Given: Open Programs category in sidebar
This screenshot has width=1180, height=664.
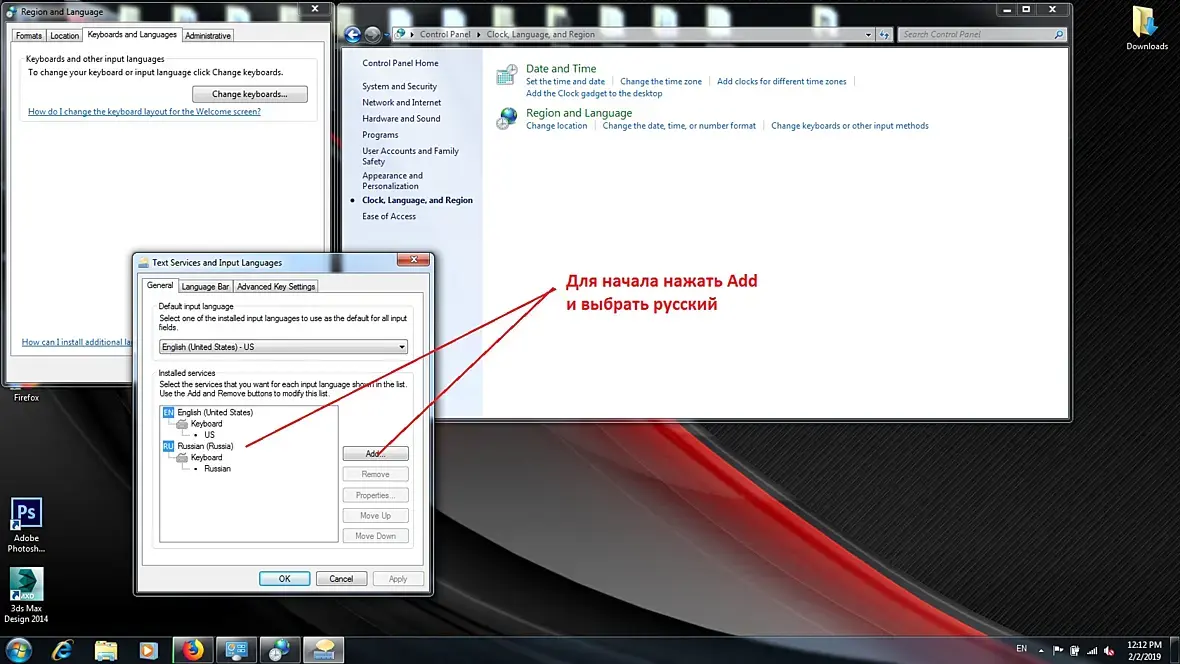Looking at the screenshot, I should pos(380,135).
